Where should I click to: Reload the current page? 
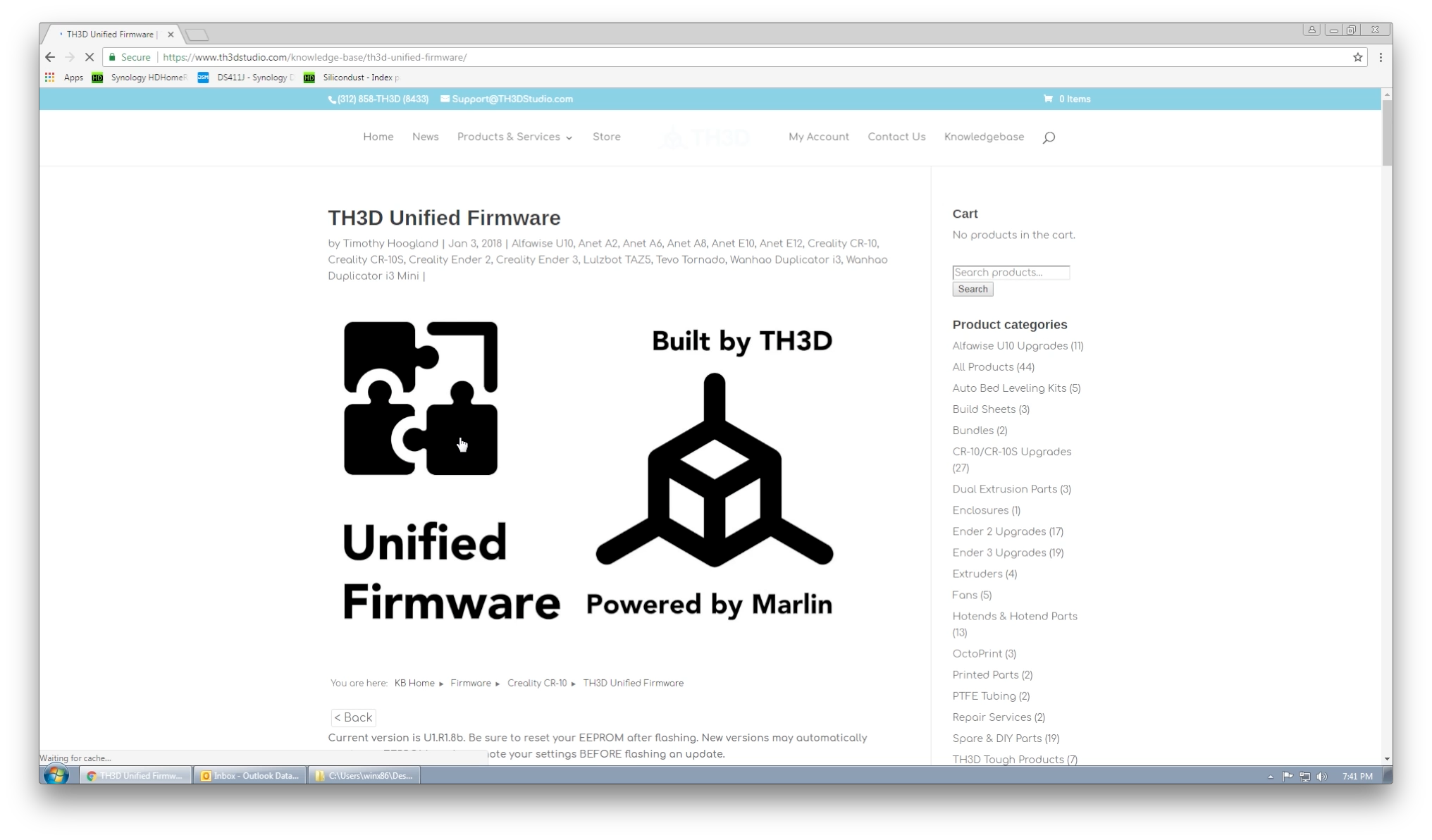pos(89,57)
